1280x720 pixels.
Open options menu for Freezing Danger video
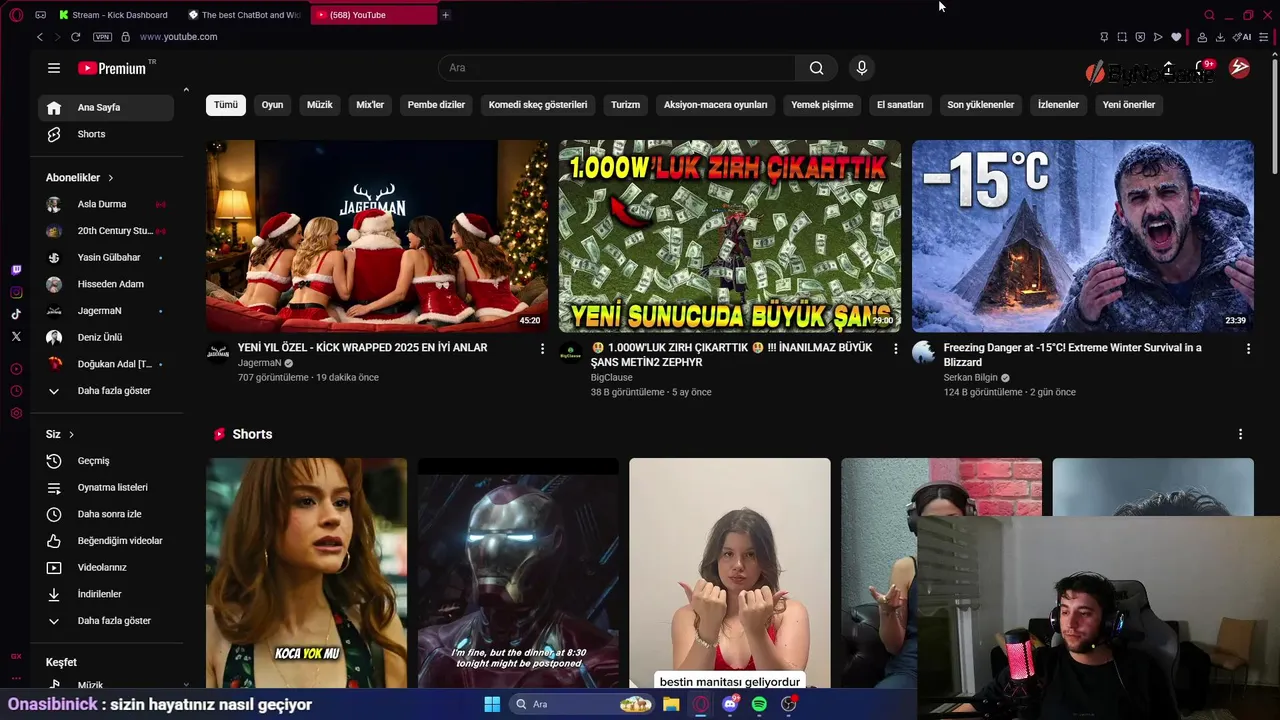(x=1248, y=349)
